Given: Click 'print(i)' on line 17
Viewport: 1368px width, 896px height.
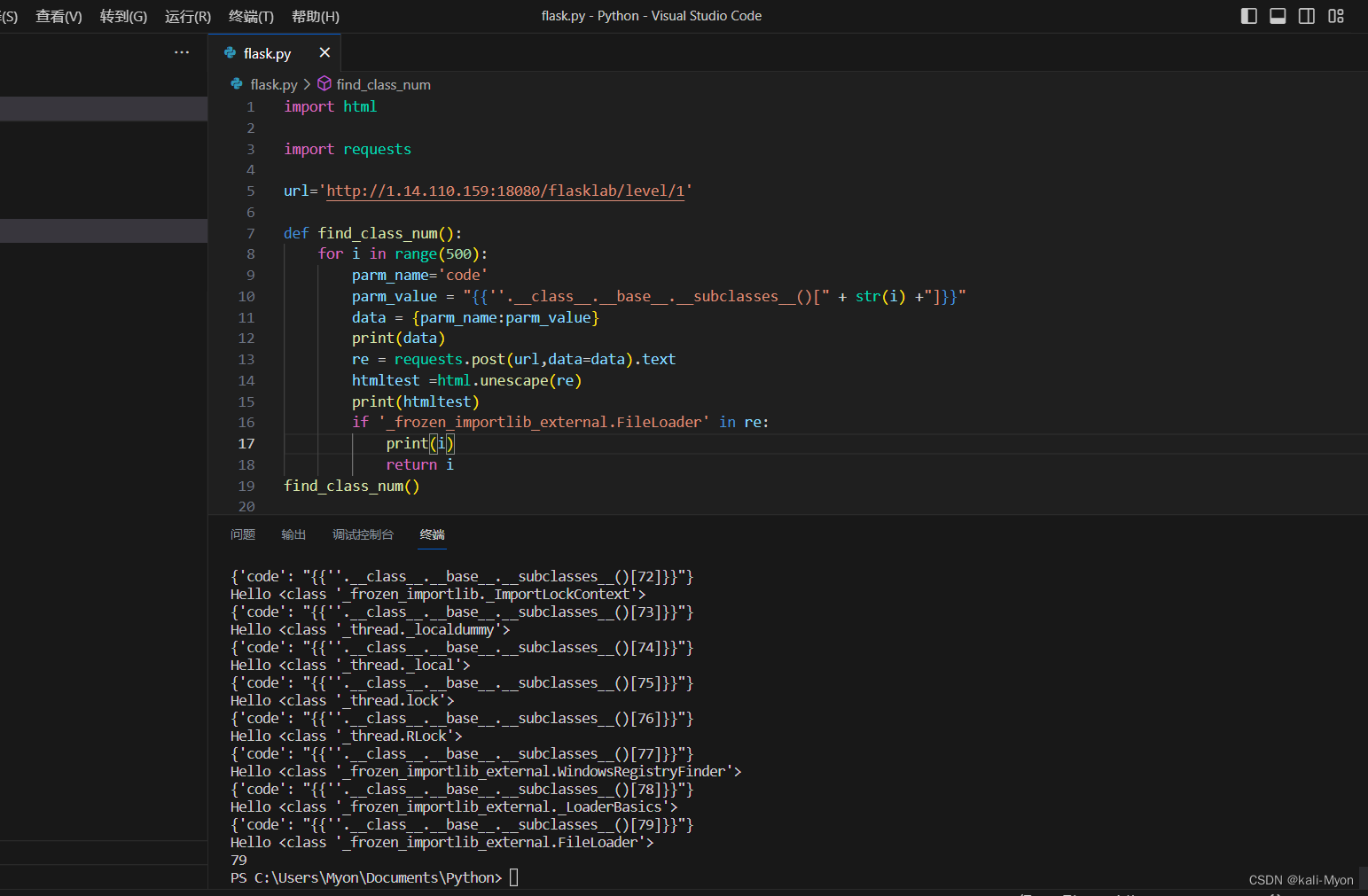Looking at the screenshot, I should (420, 443).
